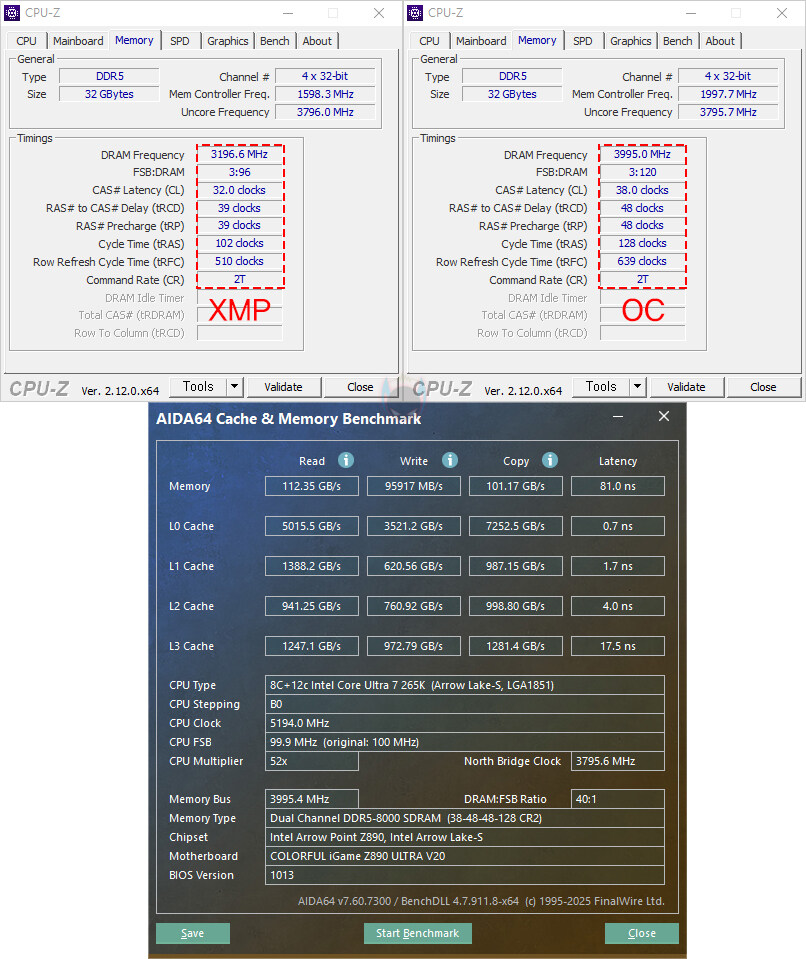
Task: Click Save in the AIDA64 benchmark window
Action: [x=192, y=933]
